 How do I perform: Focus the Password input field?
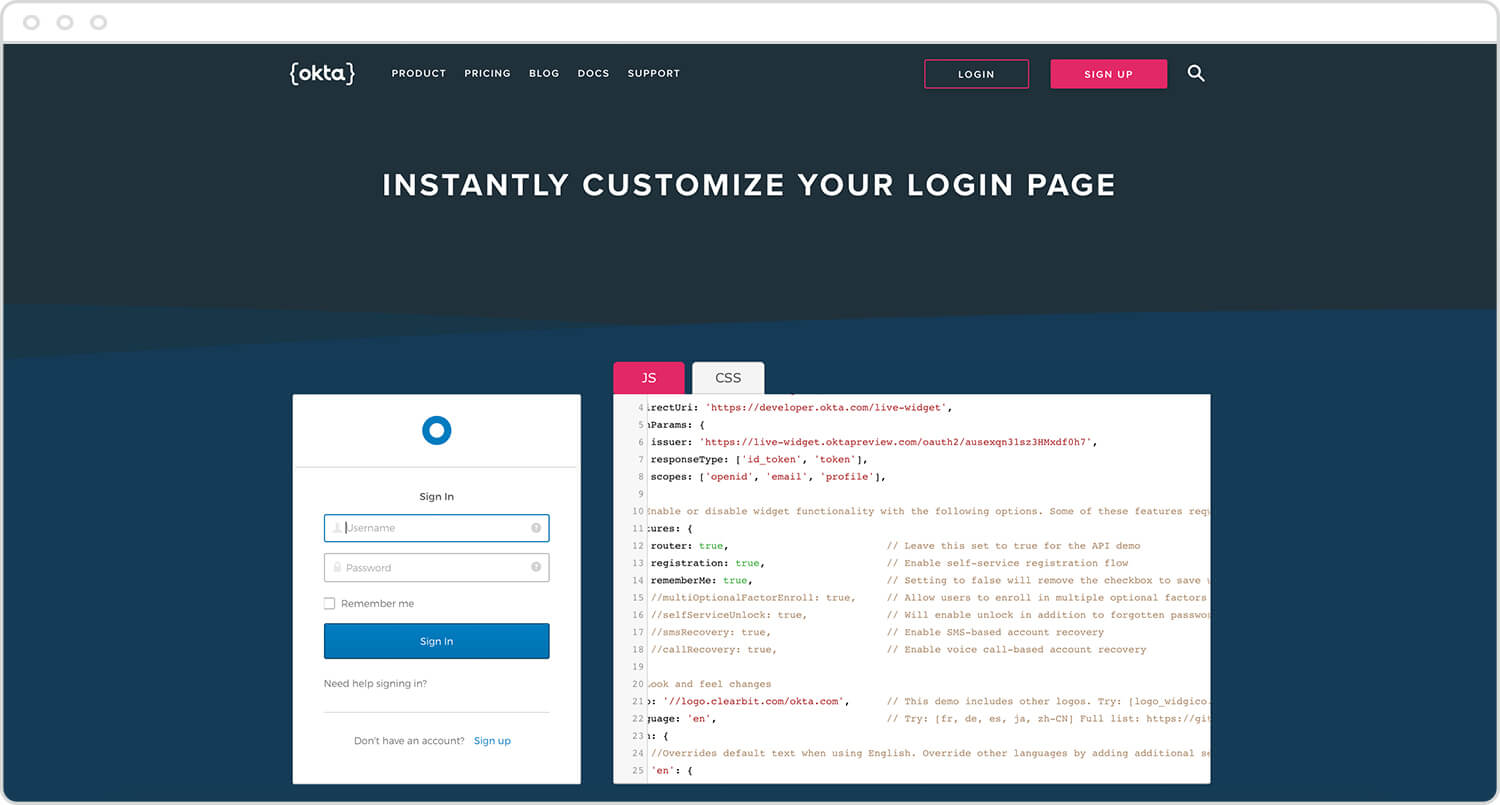pos(436,568)
